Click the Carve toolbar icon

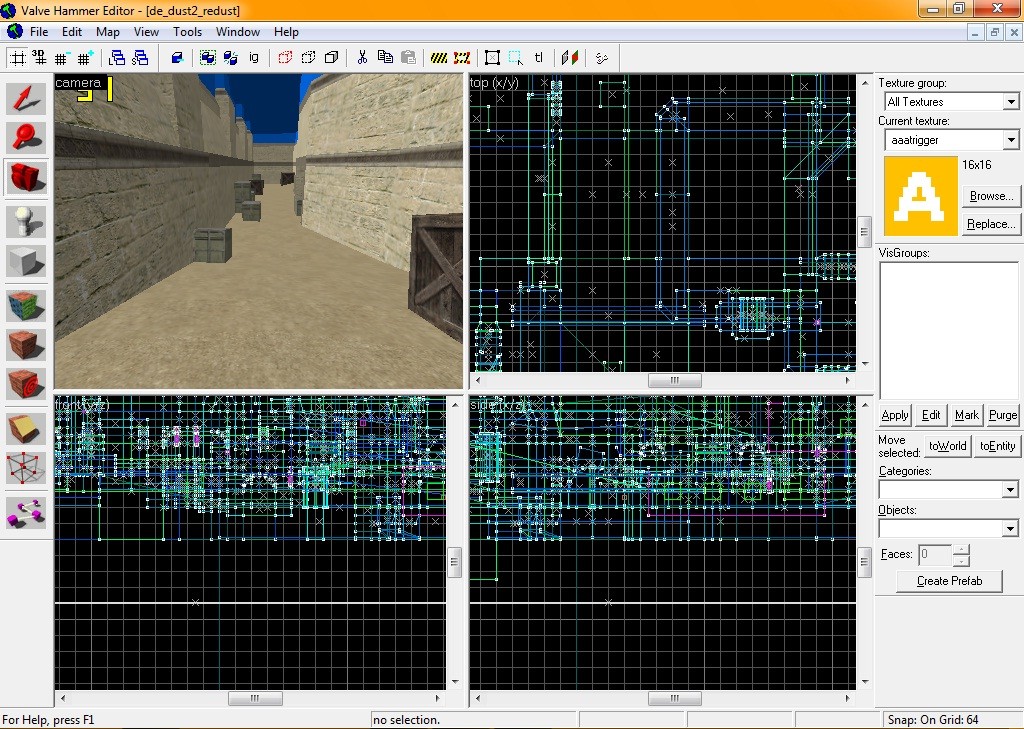(177, 58)
